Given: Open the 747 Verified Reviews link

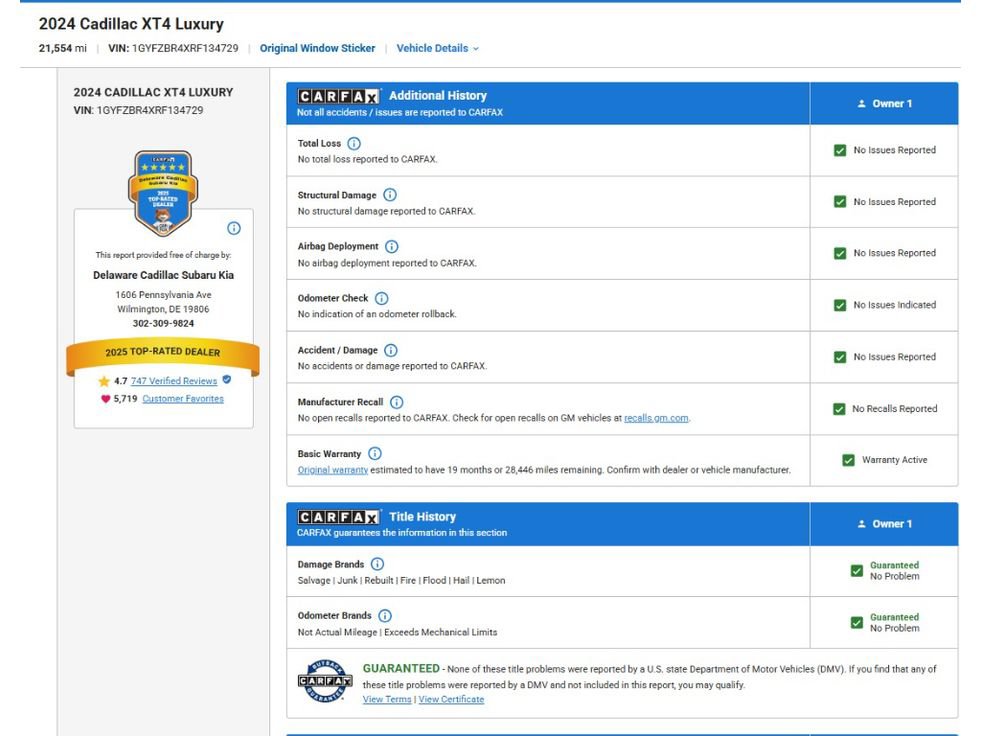Looking at the screenshot, I should [173, 381].
